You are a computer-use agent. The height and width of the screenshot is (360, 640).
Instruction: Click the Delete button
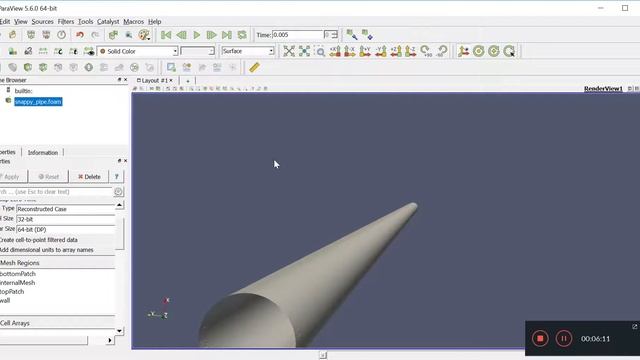click(x=89, y=177)
